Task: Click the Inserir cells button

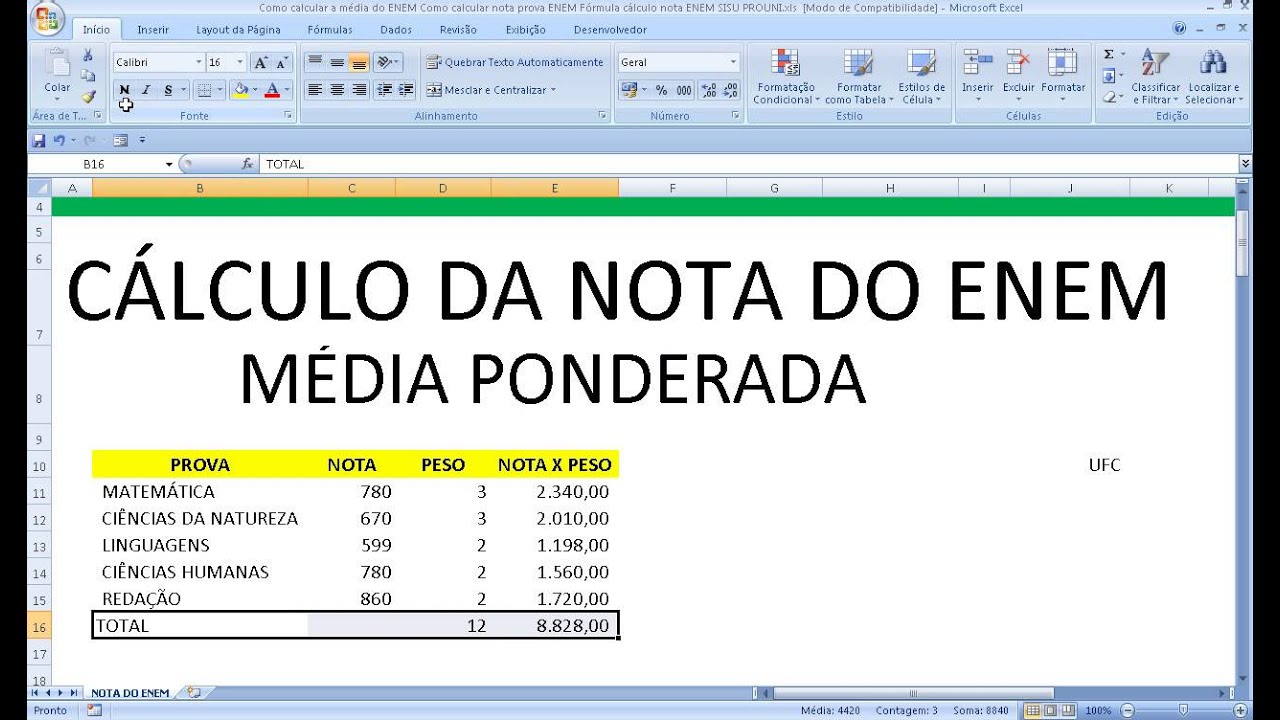Action: (978, 77)
